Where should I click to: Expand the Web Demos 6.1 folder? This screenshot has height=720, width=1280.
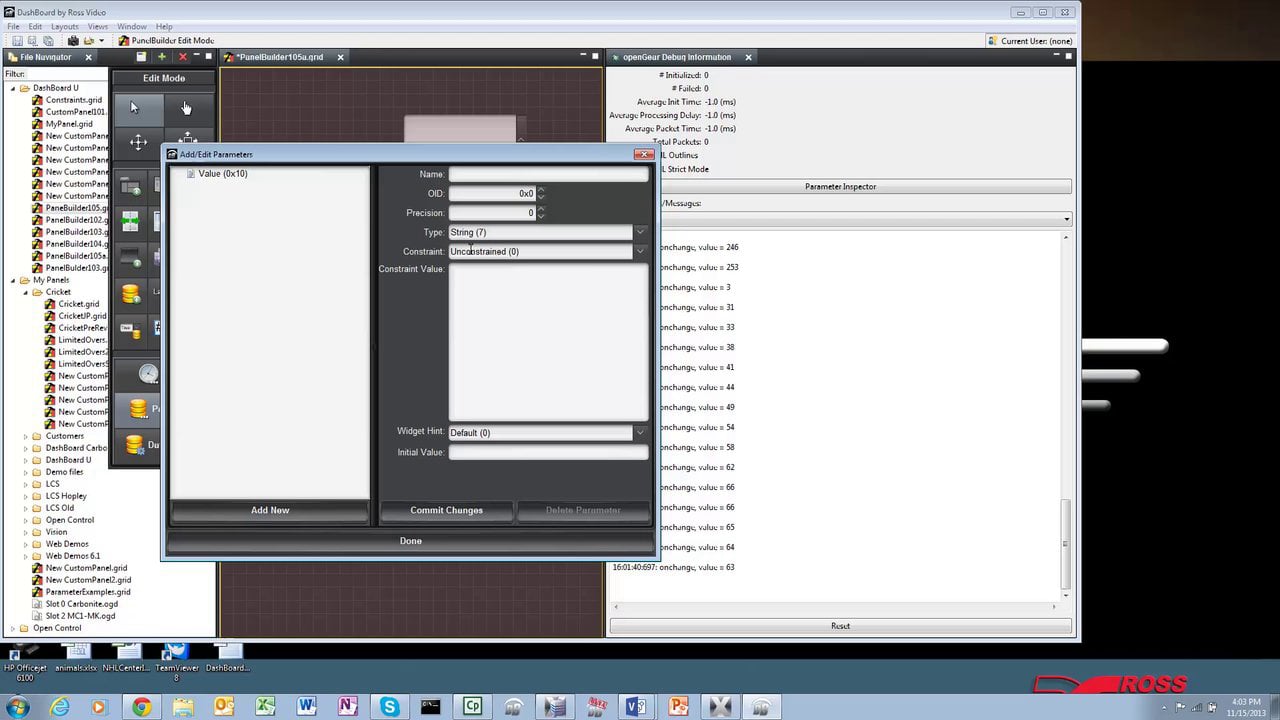click(x=25, y=556)
